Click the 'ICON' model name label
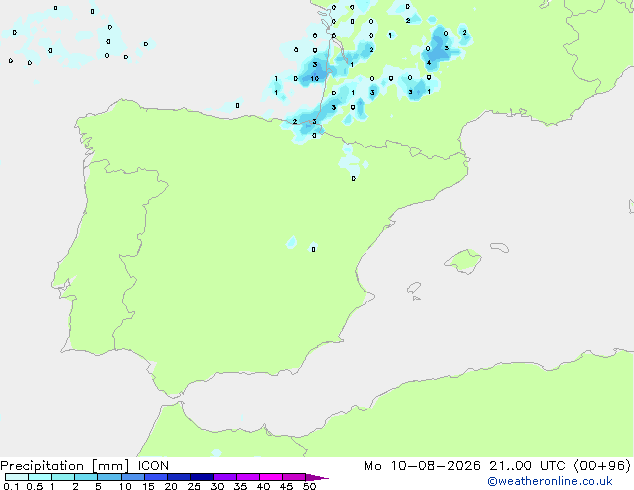Image resolution: width=634 pixels, height=490 pixels. pos(153,466)
